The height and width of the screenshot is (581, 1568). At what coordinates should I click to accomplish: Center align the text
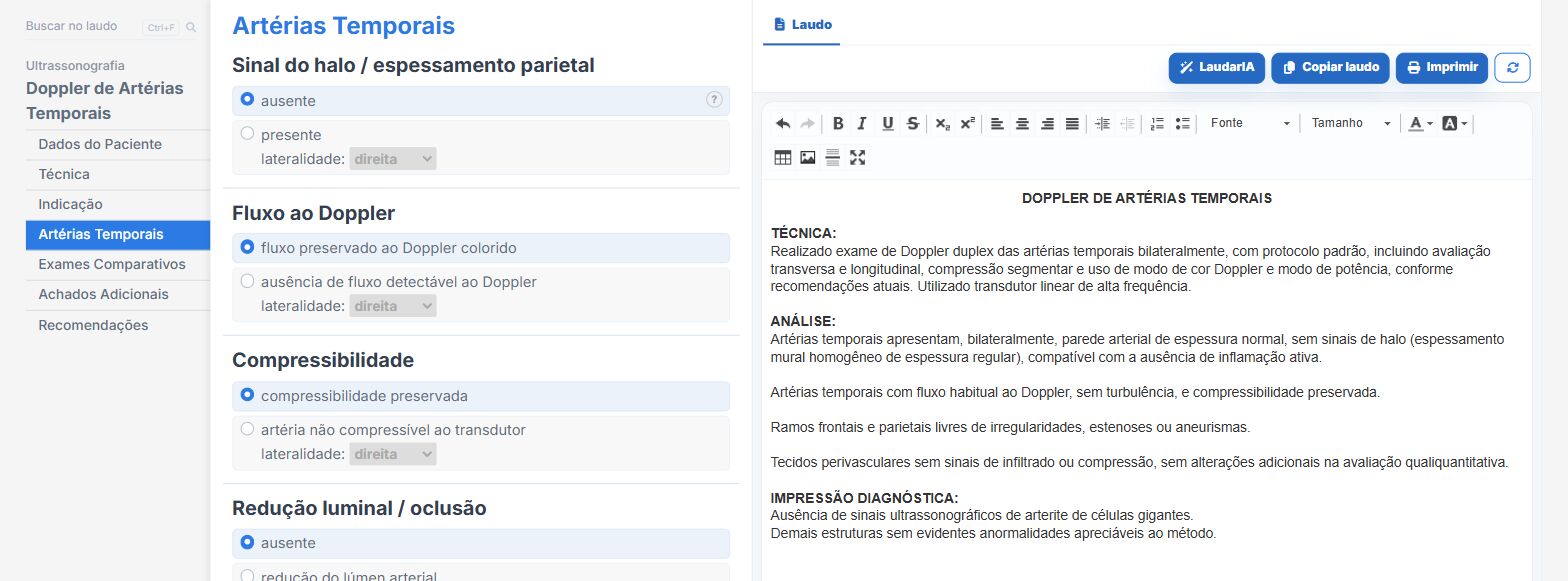click(1022, 123)
